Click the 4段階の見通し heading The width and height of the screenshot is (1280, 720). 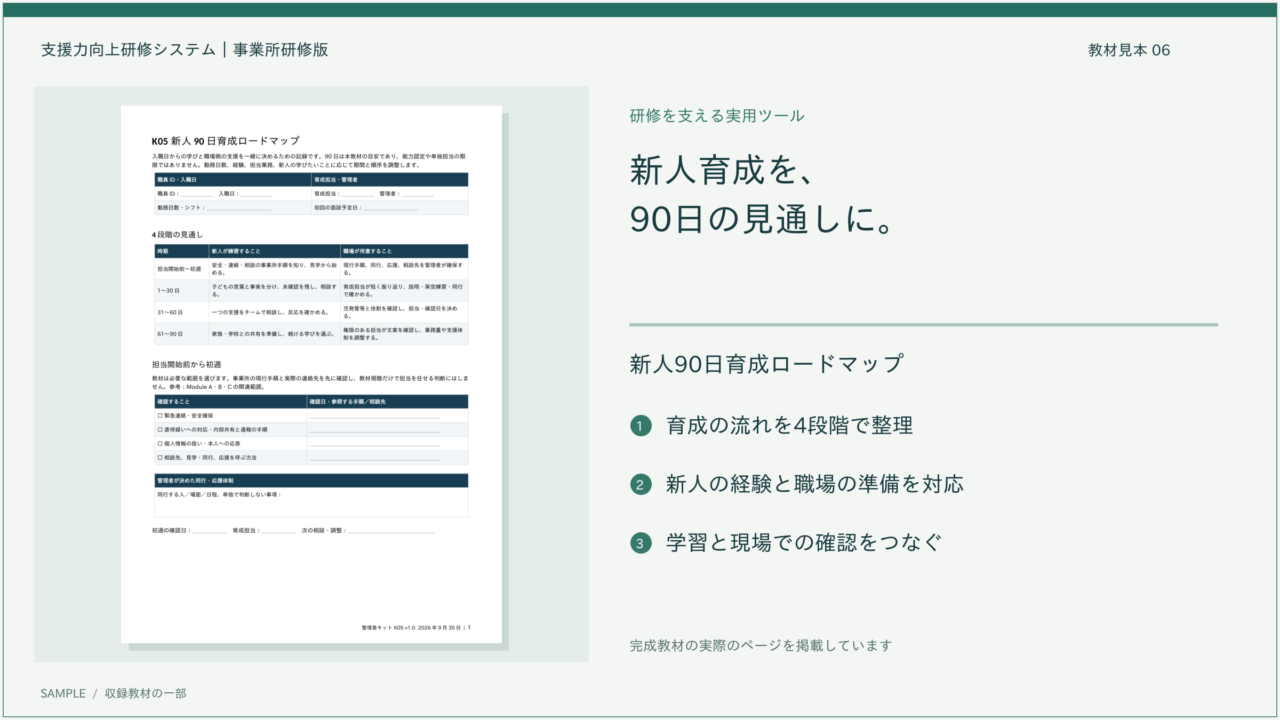(x=178, y=234)
